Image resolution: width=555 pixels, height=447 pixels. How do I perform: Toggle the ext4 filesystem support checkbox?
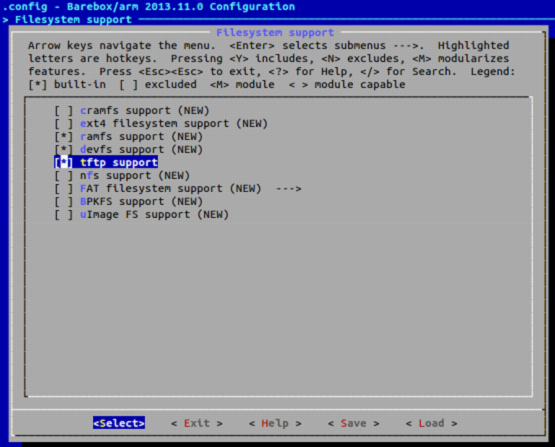coord(64,124)
